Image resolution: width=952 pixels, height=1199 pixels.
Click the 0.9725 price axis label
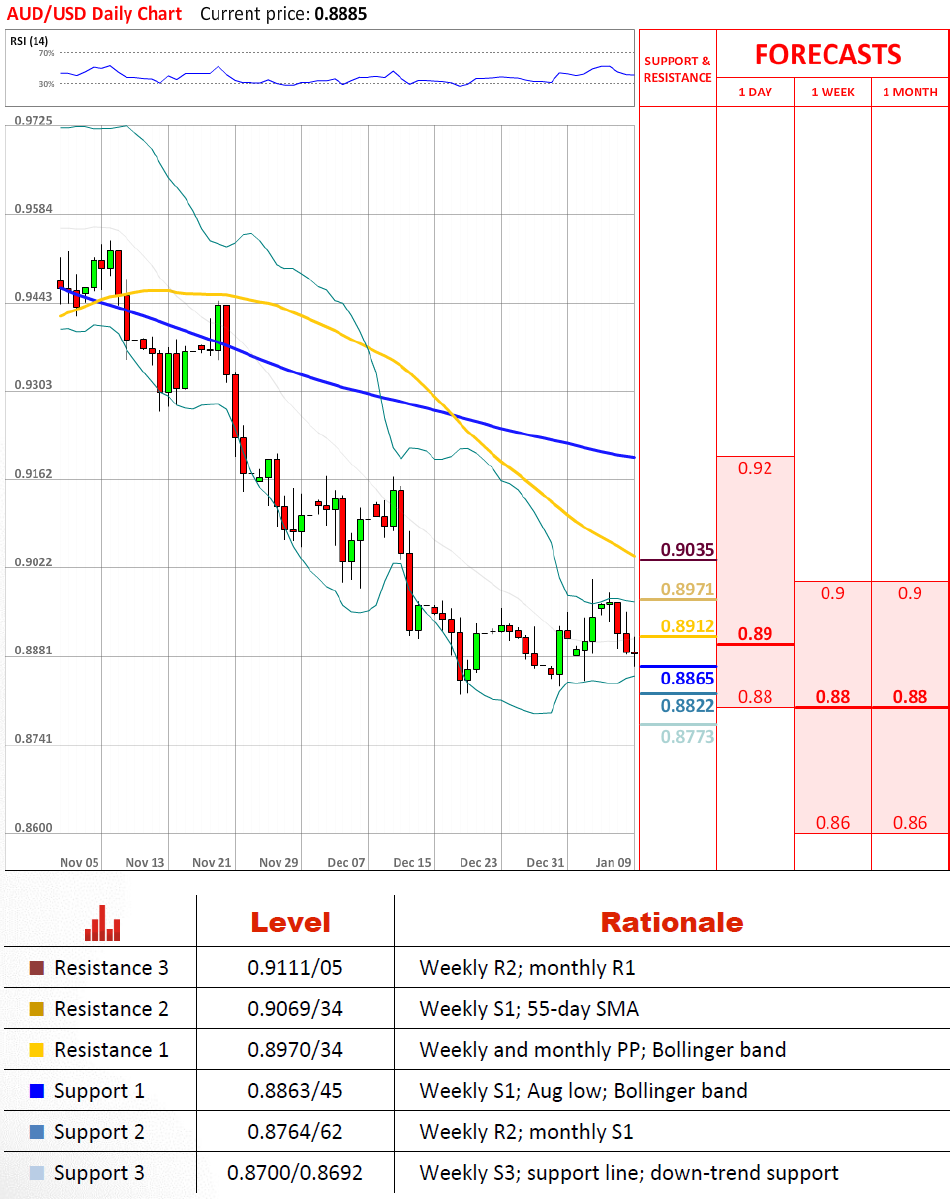coord(34,121)
